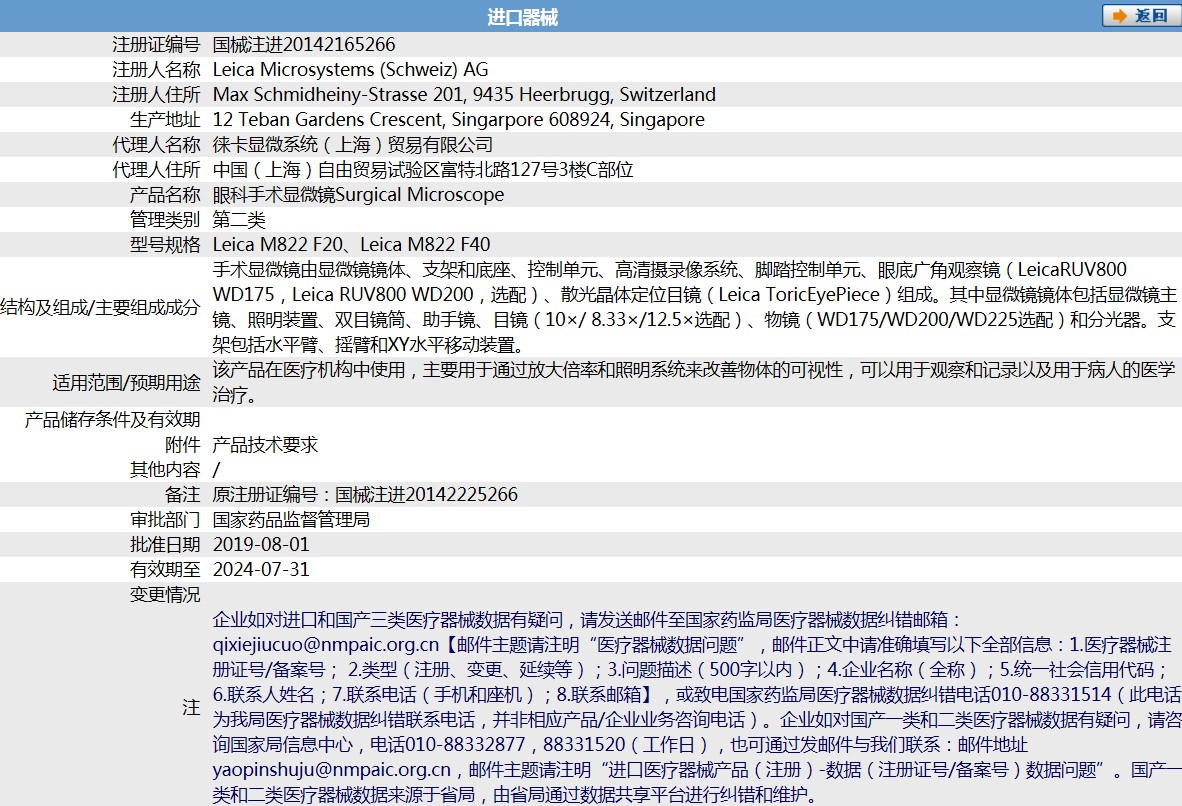Click the 有效期至 row label
Viewport: 1182px width, 806px height.
[165, 569]
